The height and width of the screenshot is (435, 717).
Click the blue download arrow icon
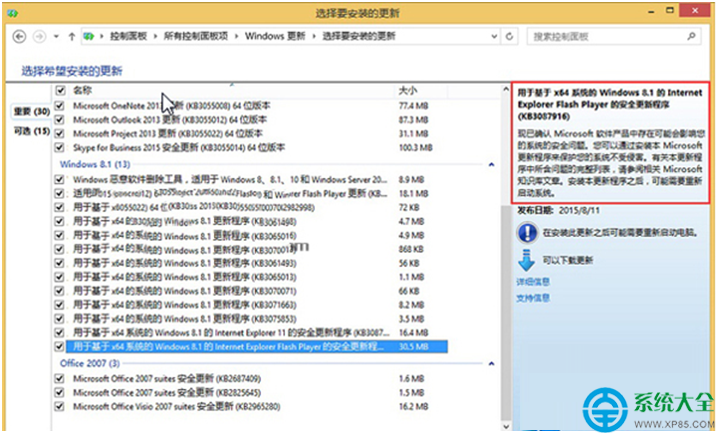[526, 260]
